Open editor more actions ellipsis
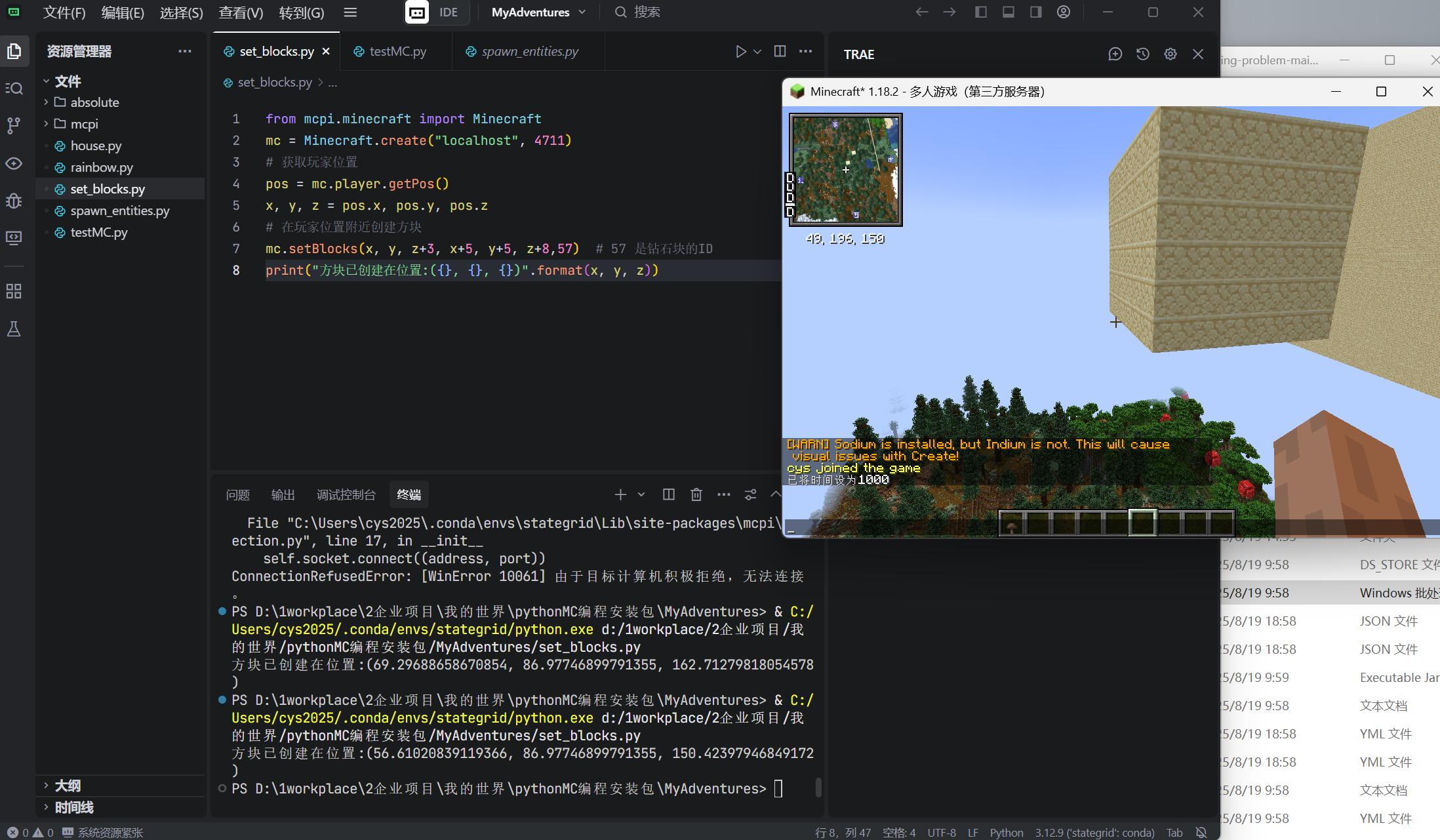The width and height of the screenshot is (1440, 840). coord(806,51)
